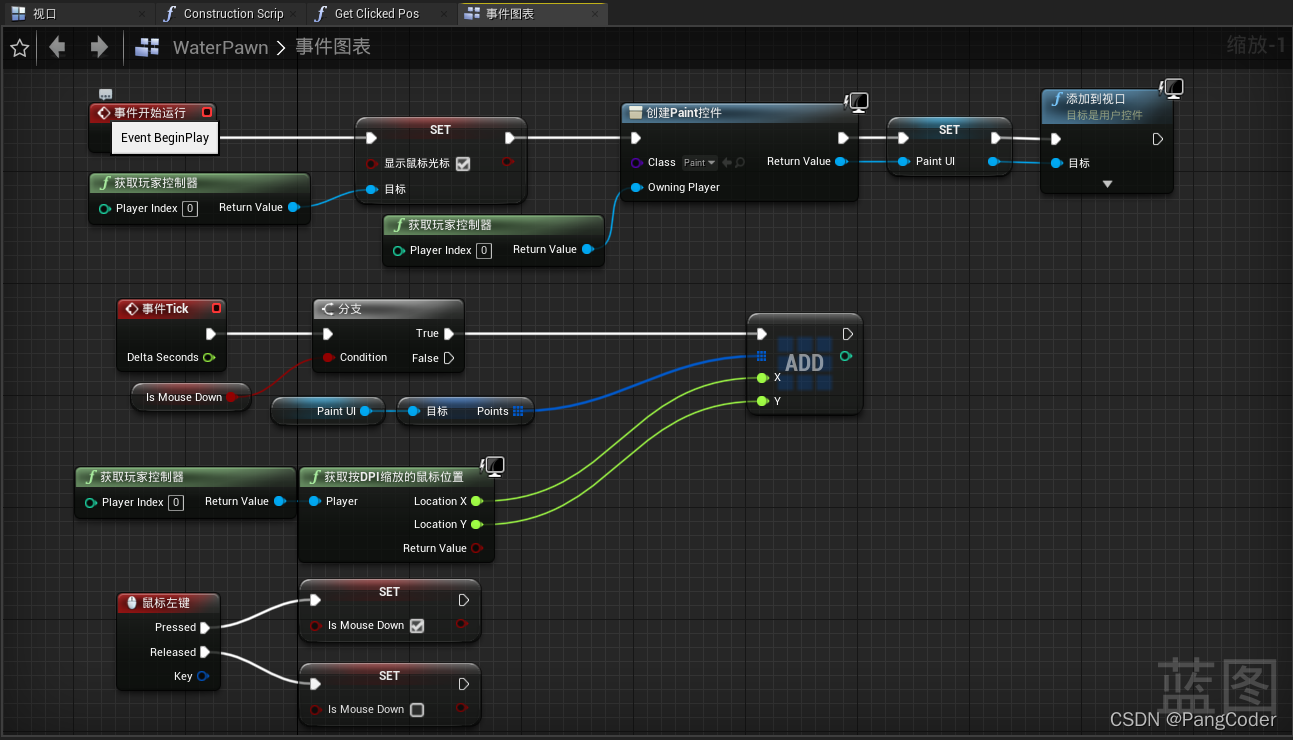Switch to the Get Clicked Pos tab

377,14
